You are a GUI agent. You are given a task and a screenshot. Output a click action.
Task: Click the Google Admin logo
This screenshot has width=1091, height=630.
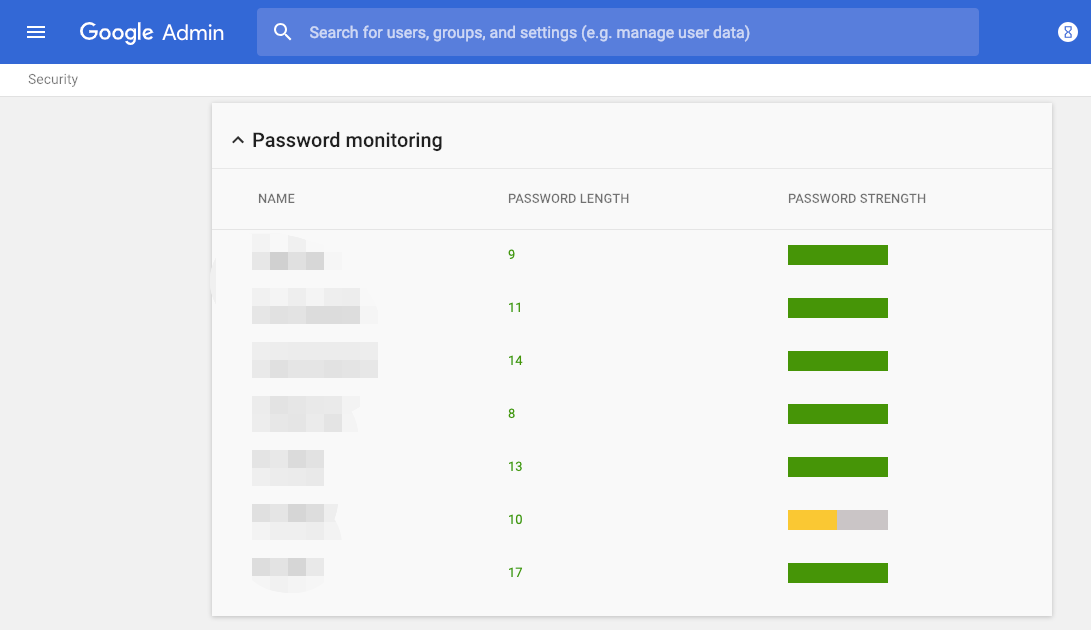click(152, 33)
